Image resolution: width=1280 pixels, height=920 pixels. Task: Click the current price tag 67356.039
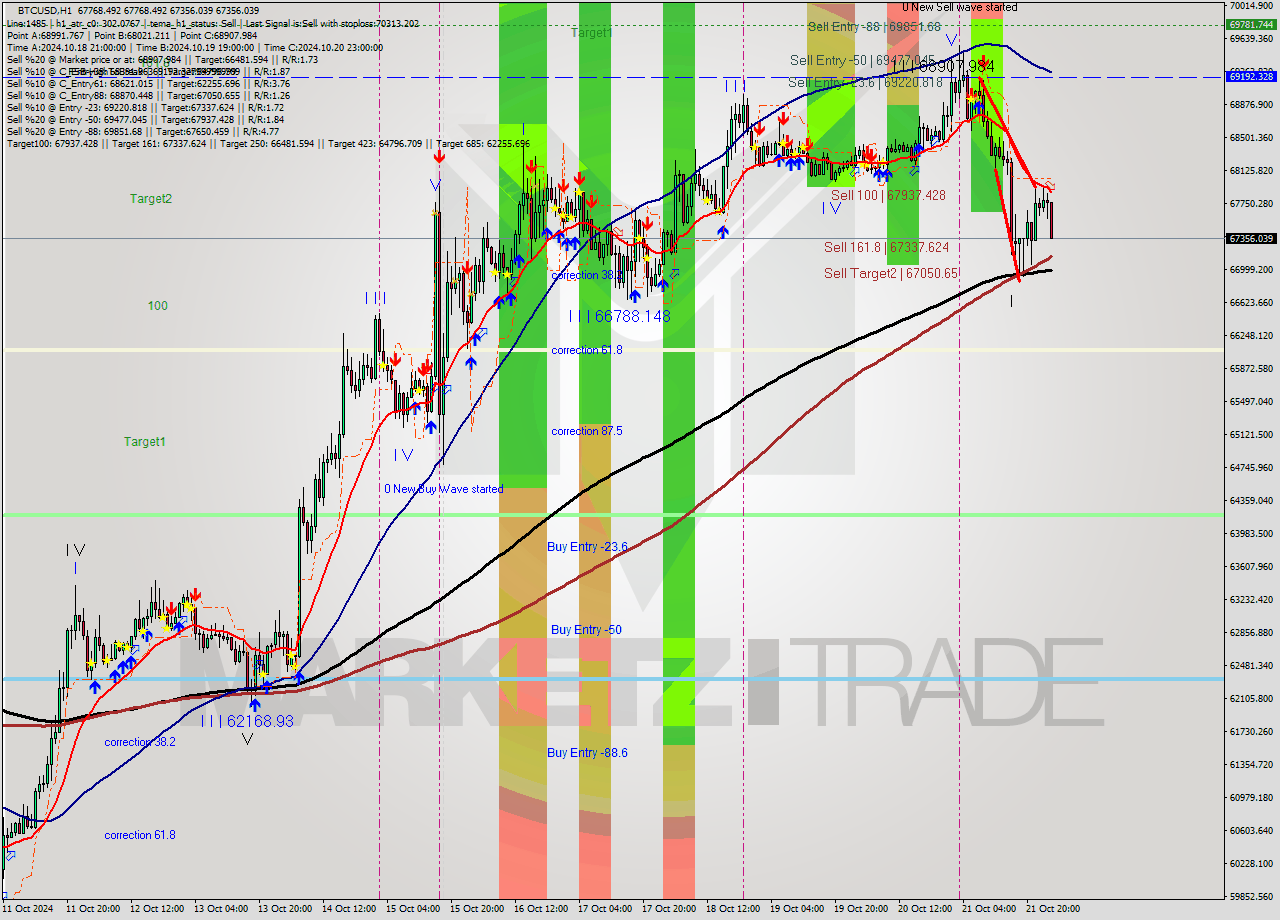pos(1251,238)
